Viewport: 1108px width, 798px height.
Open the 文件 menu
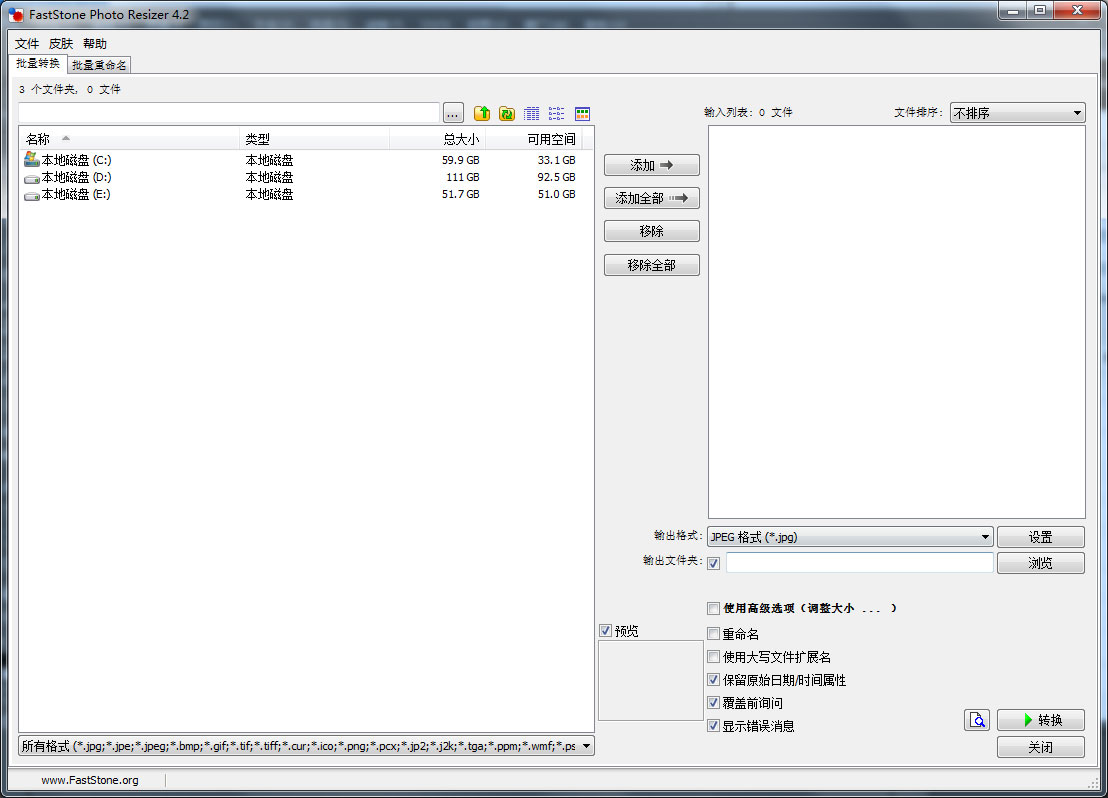coord(27,44)
